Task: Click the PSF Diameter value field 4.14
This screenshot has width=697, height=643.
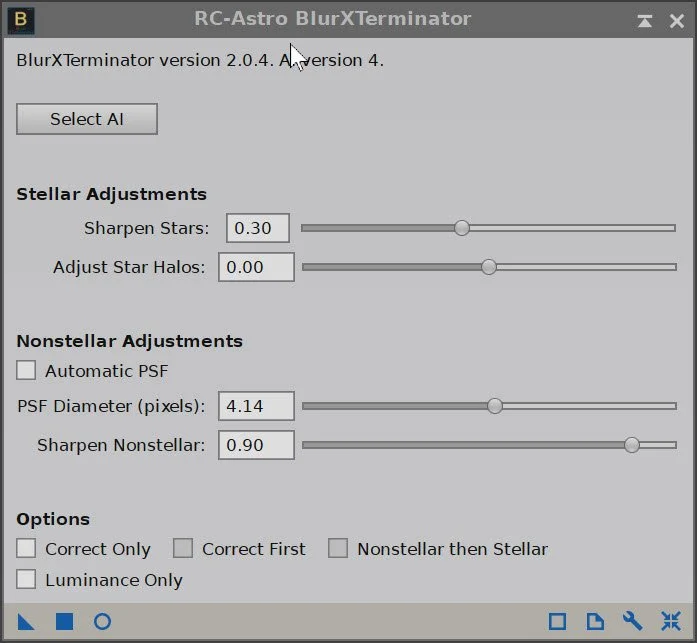Action: 256,406
